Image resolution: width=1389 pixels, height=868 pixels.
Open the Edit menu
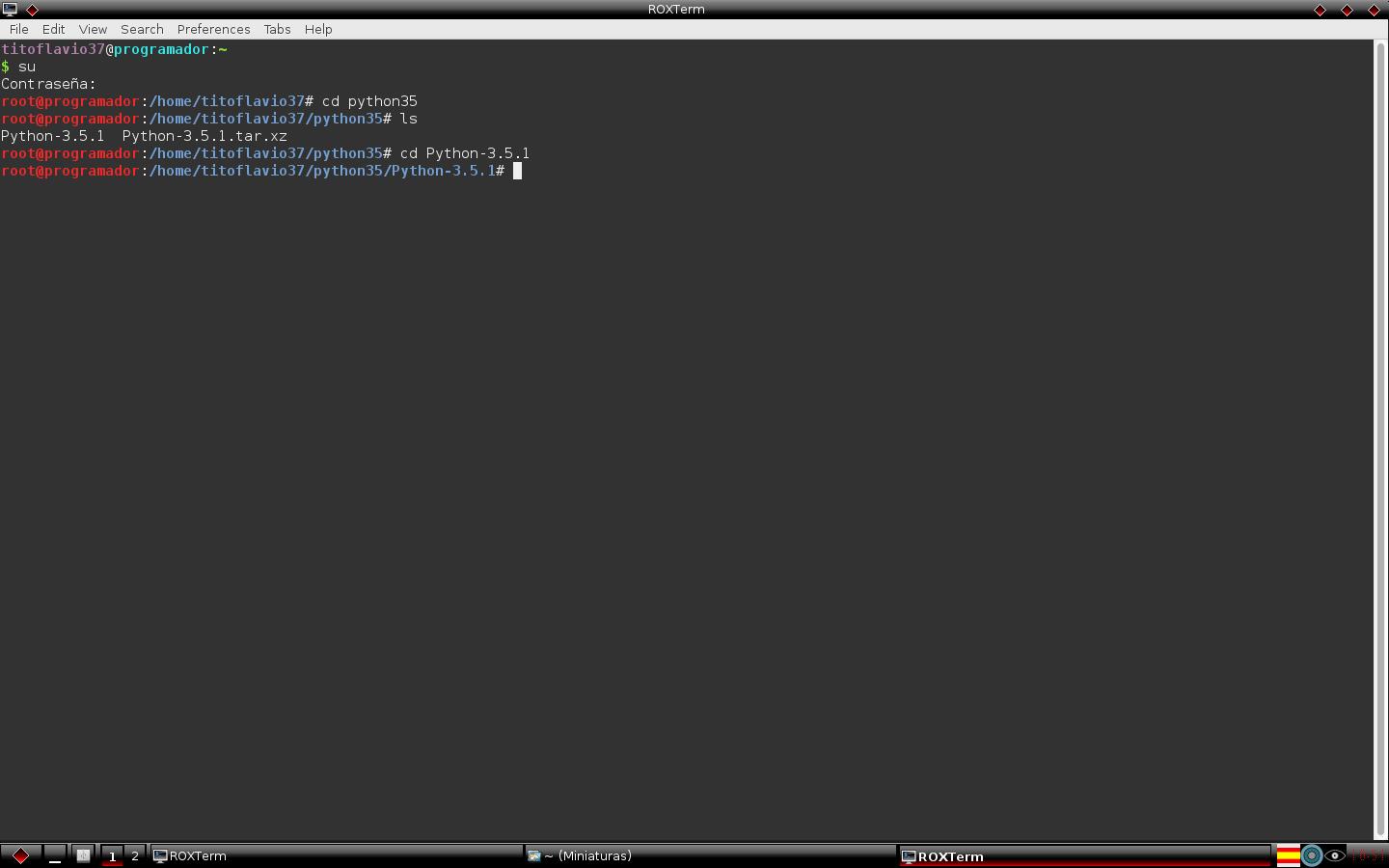[x=53, y=29]
